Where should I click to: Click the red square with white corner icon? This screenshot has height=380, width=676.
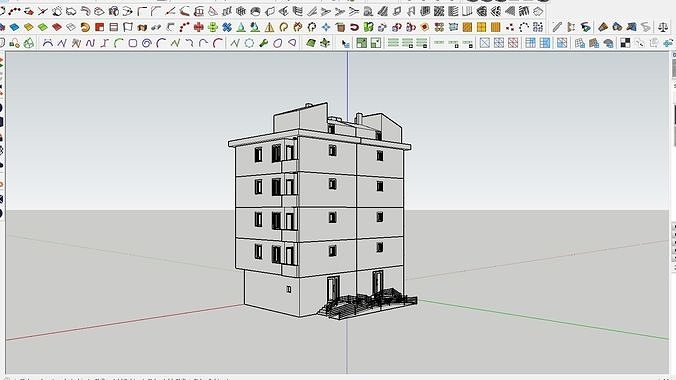(100, 28)
